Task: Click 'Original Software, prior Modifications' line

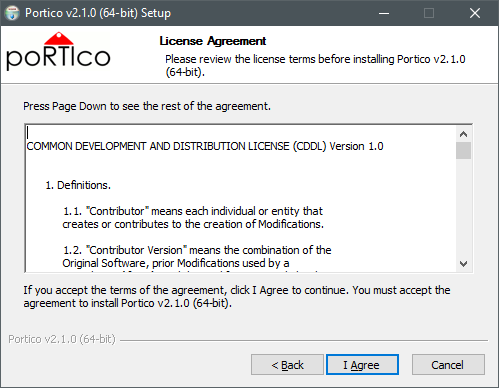Action: coord(176,263)
